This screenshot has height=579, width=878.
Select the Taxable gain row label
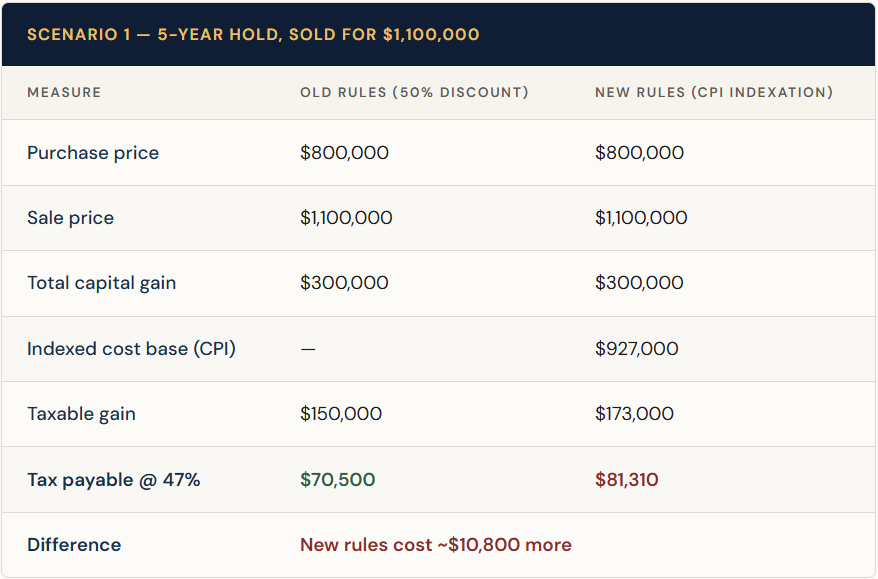[x=81, y=414]
